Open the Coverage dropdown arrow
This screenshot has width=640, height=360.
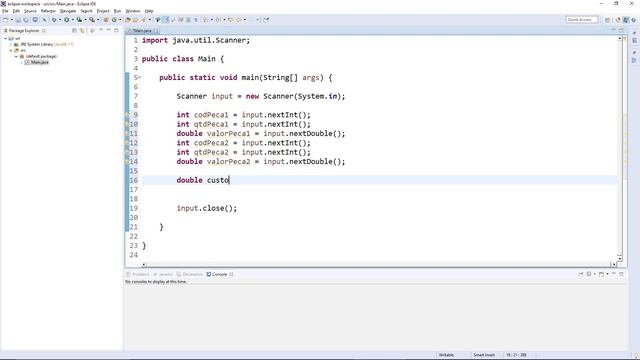pos(85,20)
